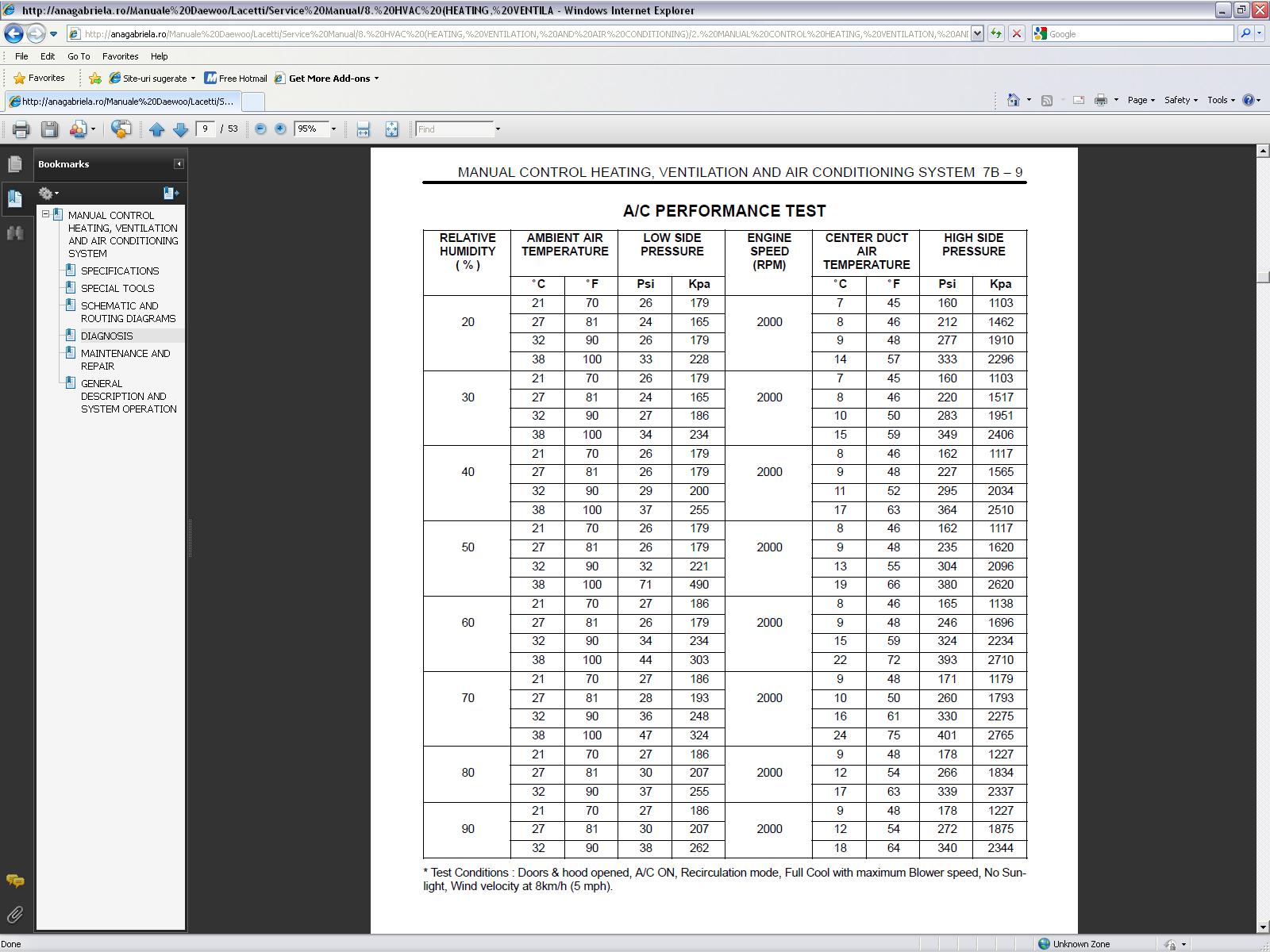Open the zoom percentage dropdown
The height and width of the screenshot is (952, 1270).
click(x=333, y=129)
